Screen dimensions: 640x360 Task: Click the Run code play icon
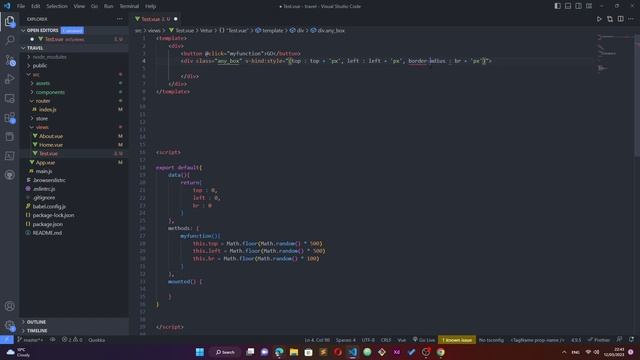[x=599, y=19]
